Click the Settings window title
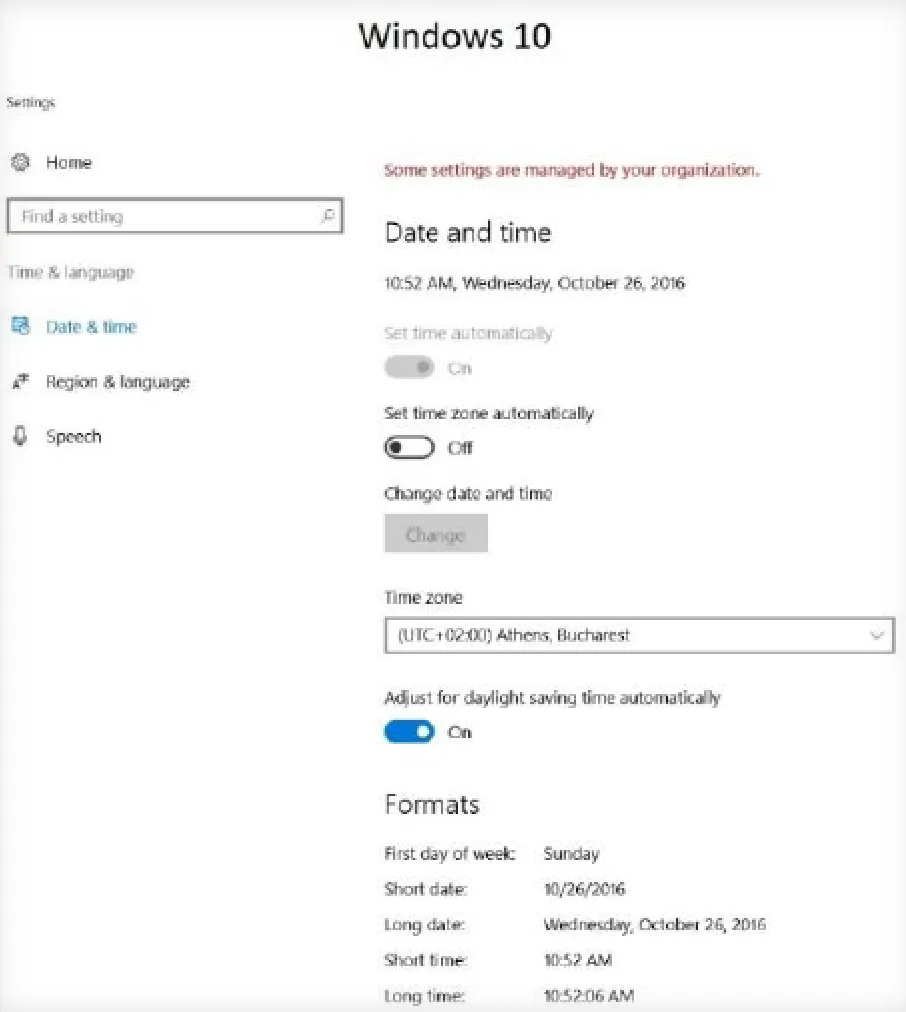 [x=31, y=103]
